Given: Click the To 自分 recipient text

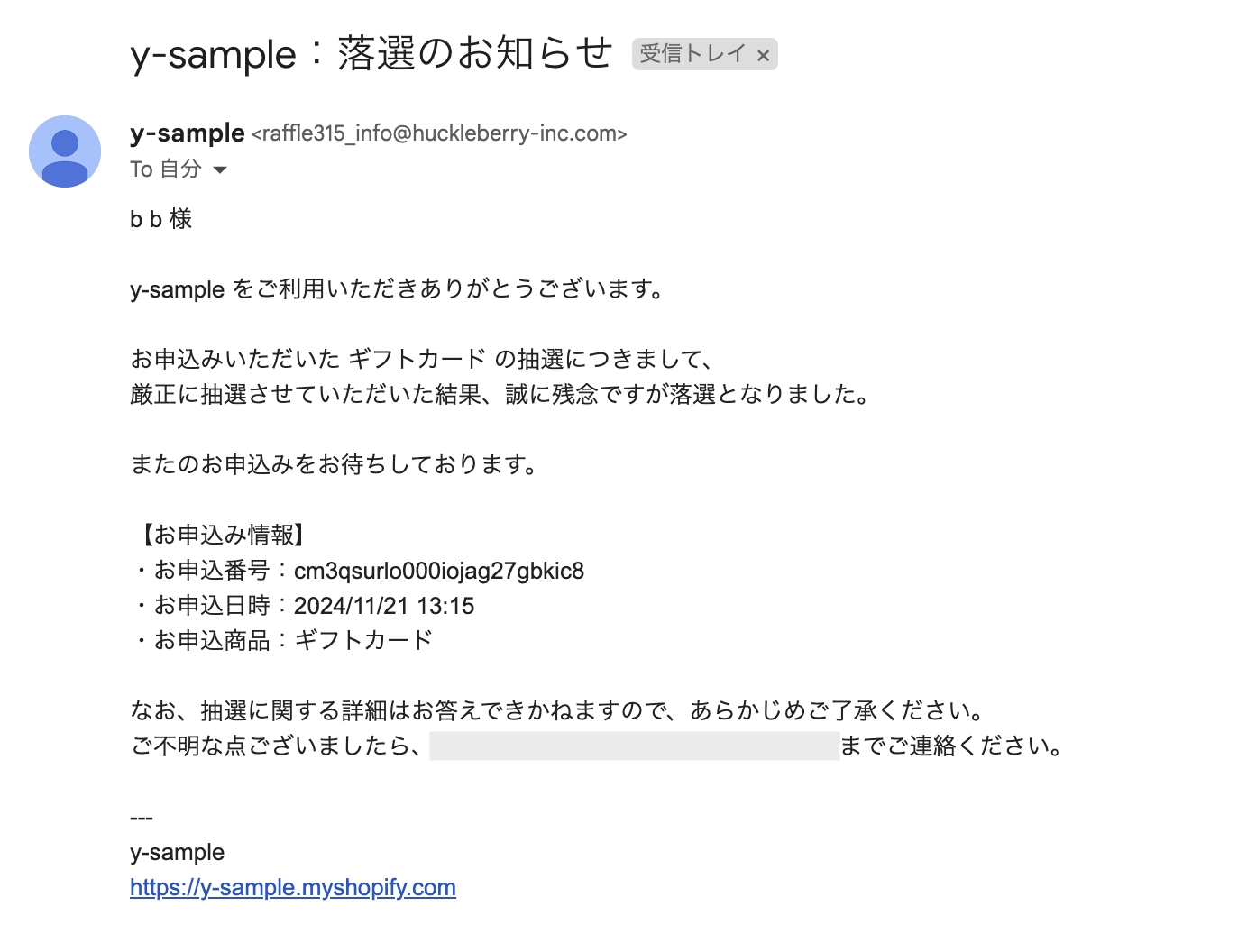Looking at the screenshot, I should [166, 169].
